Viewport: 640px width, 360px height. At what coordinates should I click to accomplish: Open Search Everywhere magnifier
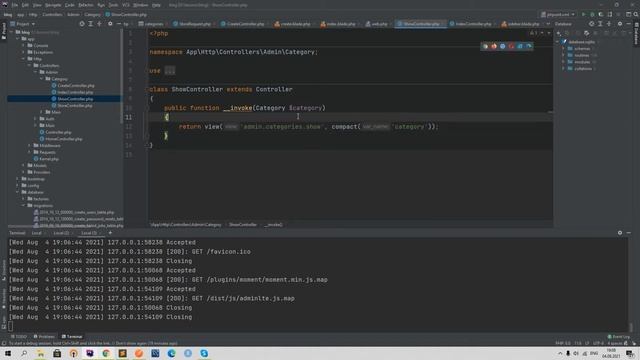tap(636, 14)
